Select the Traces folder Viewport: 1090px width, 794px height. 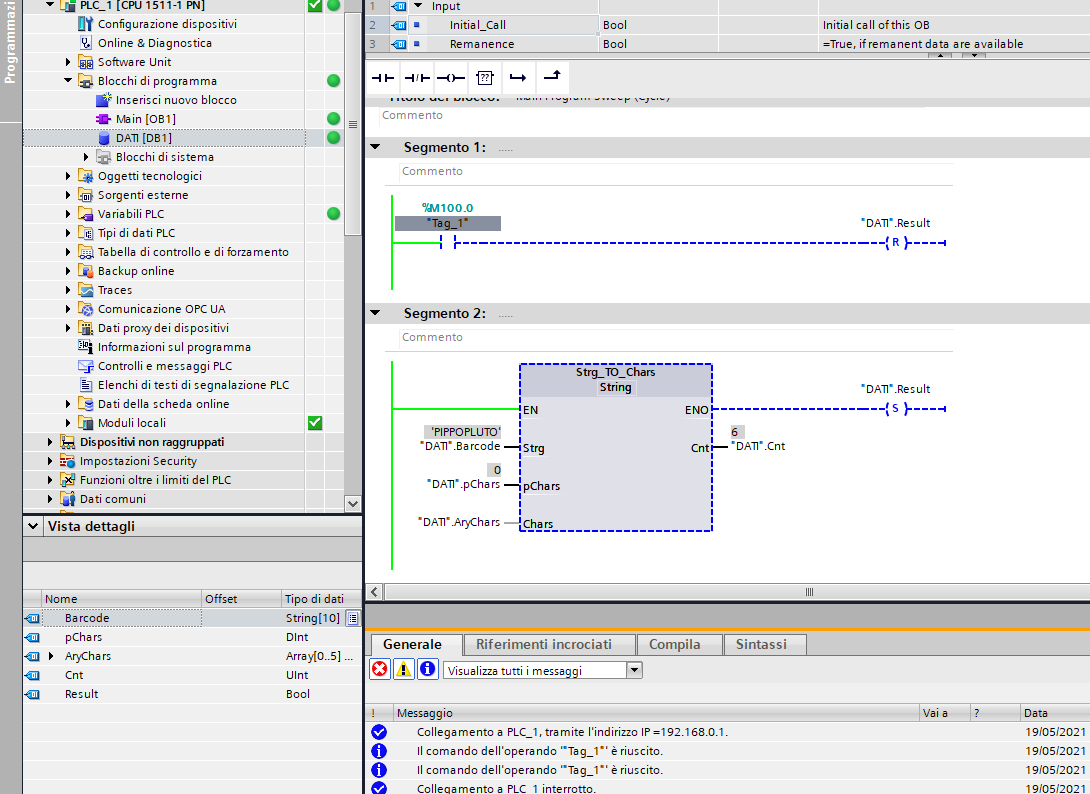115,290
